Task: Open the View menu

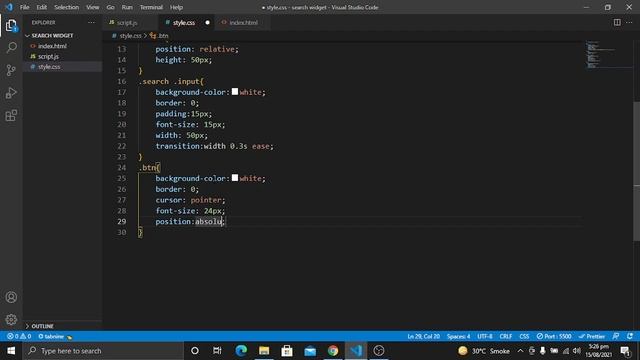Action: click(93, 7)
